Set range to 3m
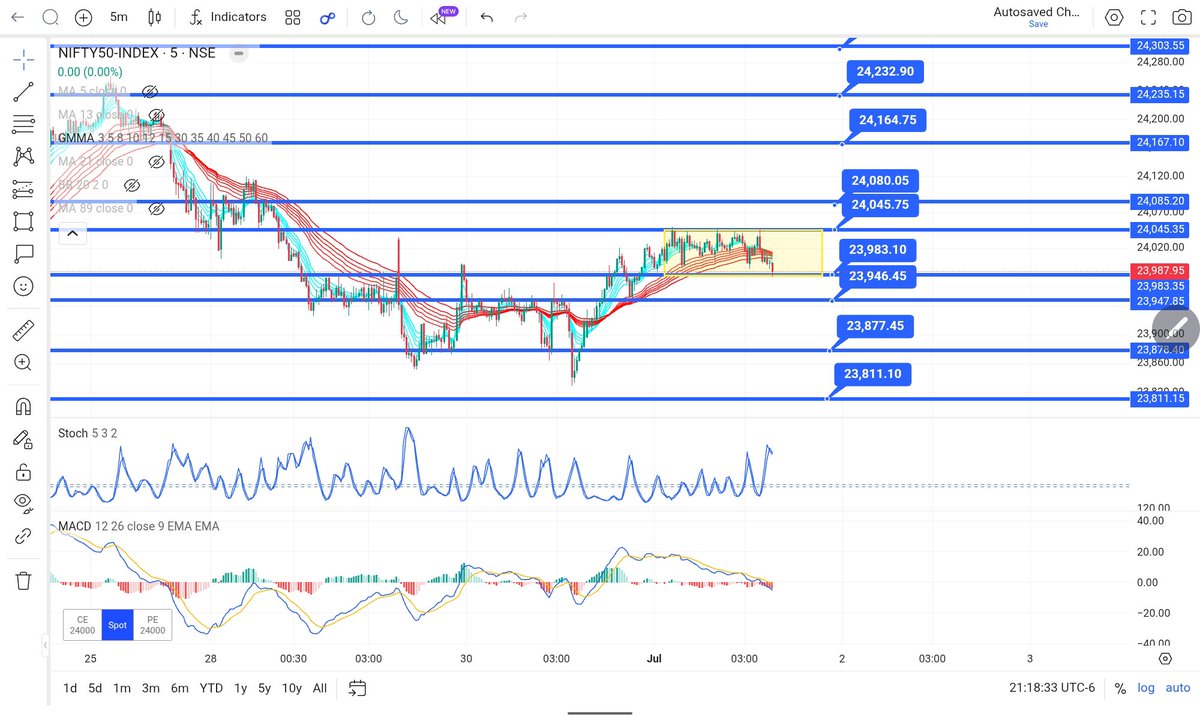Screen dimensions: 1200x720 151,688
